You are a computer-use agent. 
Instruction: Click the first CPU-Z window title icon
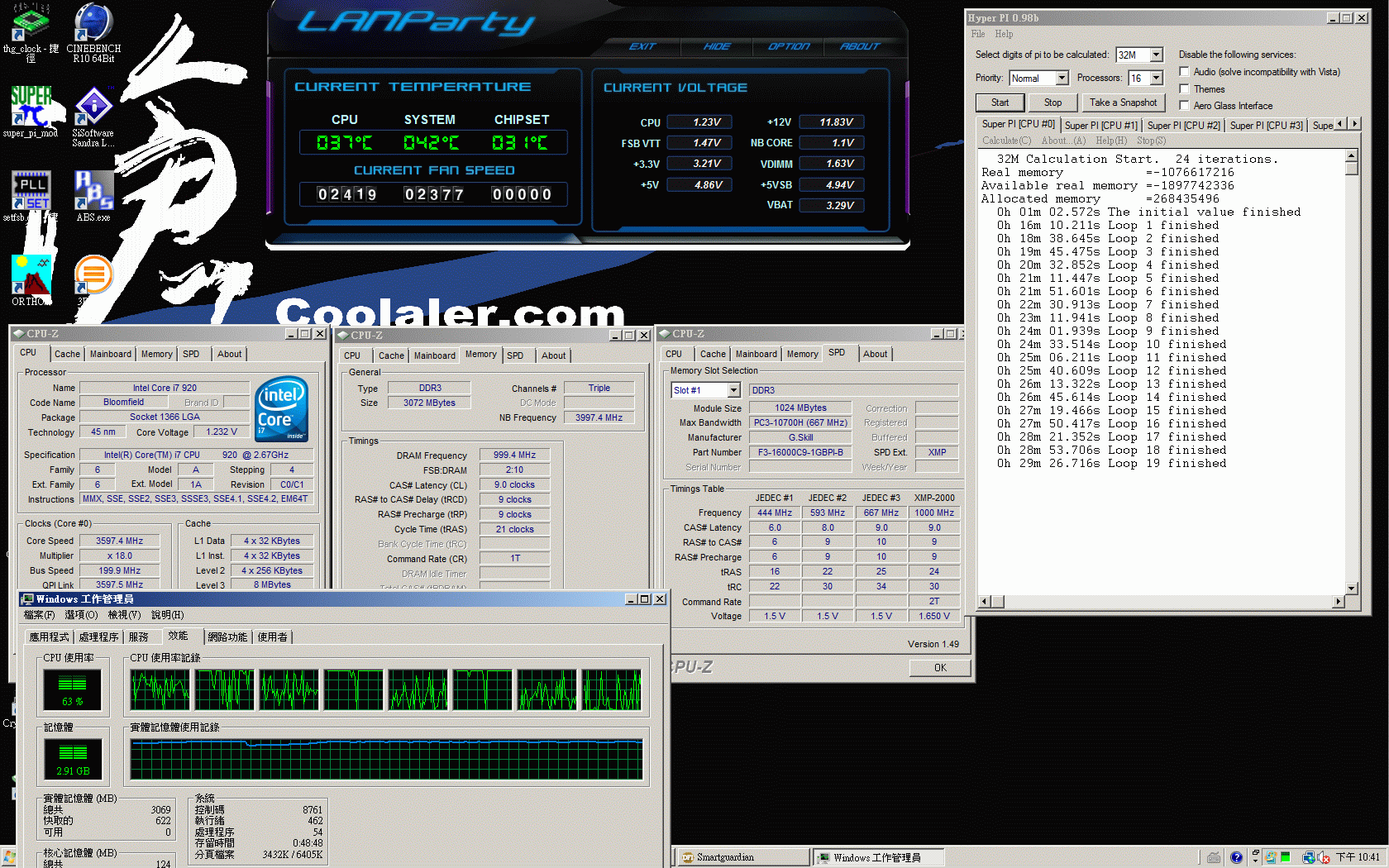point(18,334)
